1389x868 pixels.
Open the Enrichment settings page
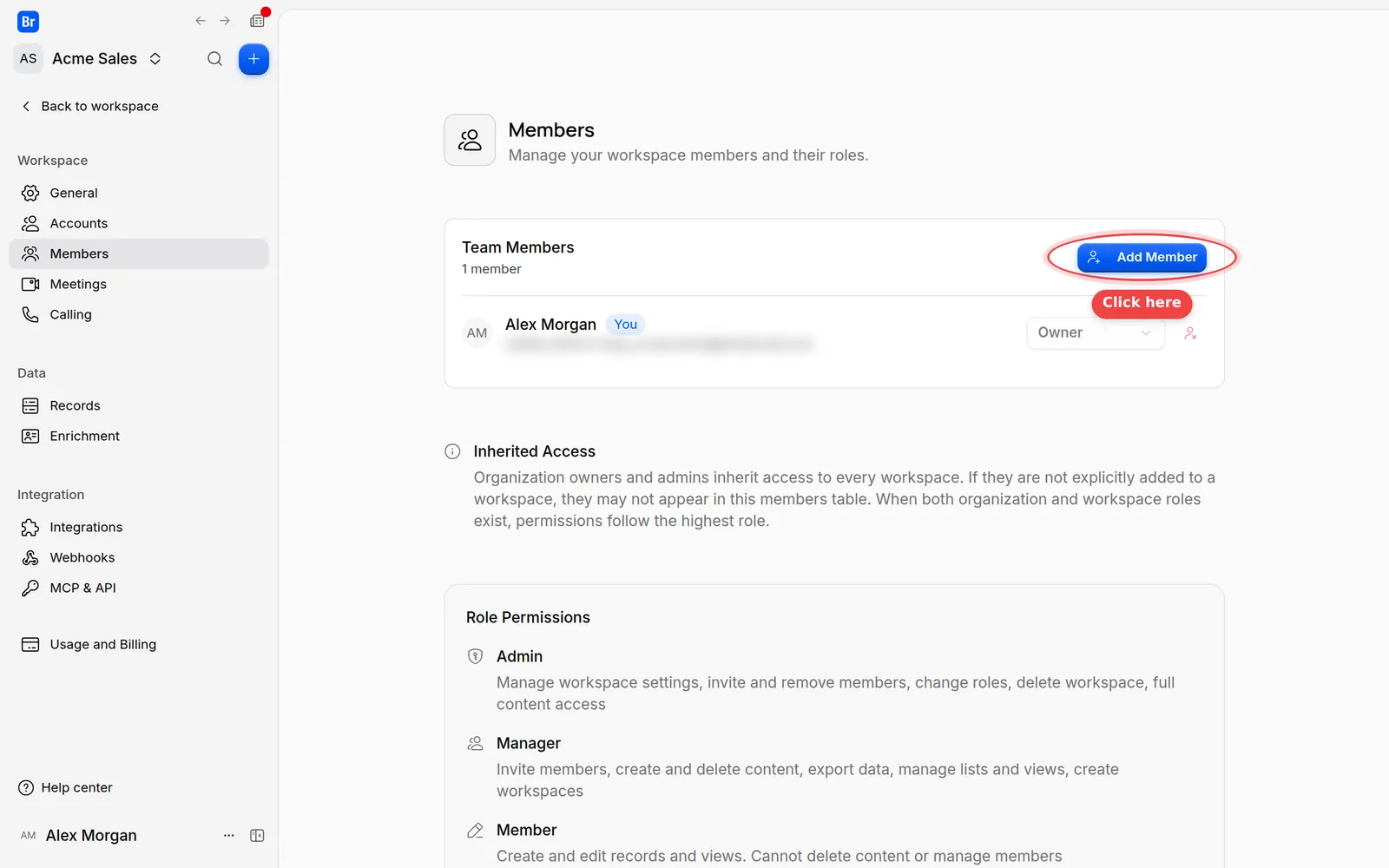pos(139,436)
